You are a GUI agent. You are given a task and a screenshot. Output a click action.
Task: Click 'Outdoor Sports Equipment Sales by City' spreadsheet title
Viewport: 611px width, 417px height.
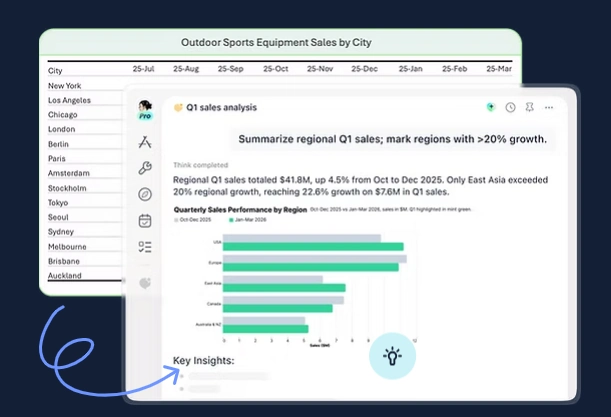(x=276, y=42)
